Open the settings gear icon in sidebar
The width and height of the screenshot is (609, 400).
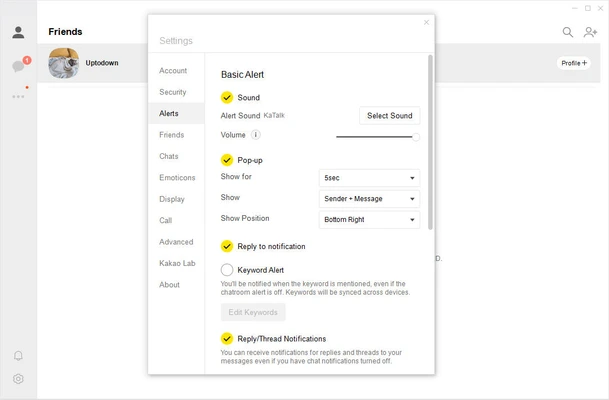18,379
